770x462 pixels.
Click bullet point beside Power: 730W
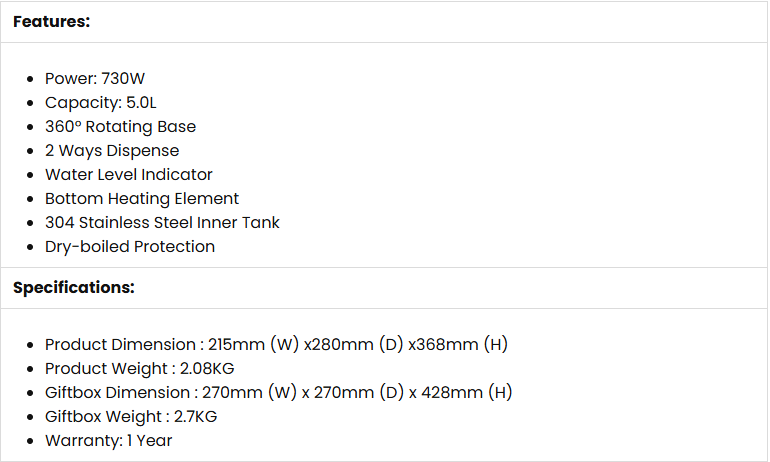(33, 79)
